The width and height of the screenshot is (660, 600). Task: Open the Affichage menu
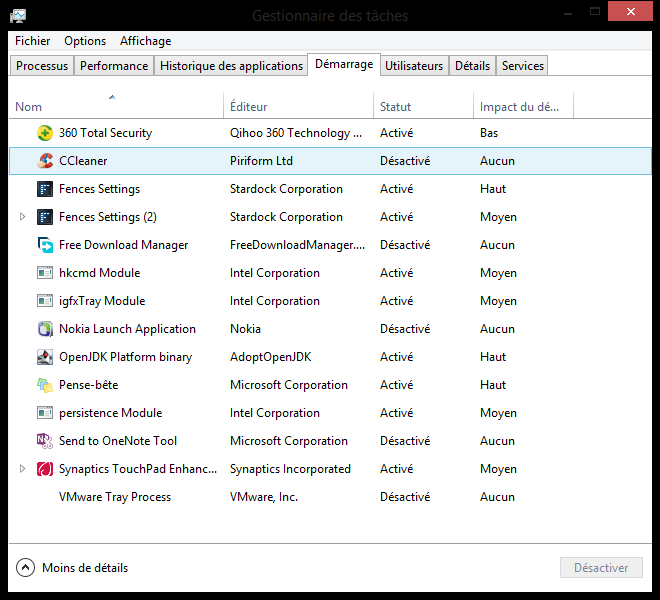click(x=146, y=41)
